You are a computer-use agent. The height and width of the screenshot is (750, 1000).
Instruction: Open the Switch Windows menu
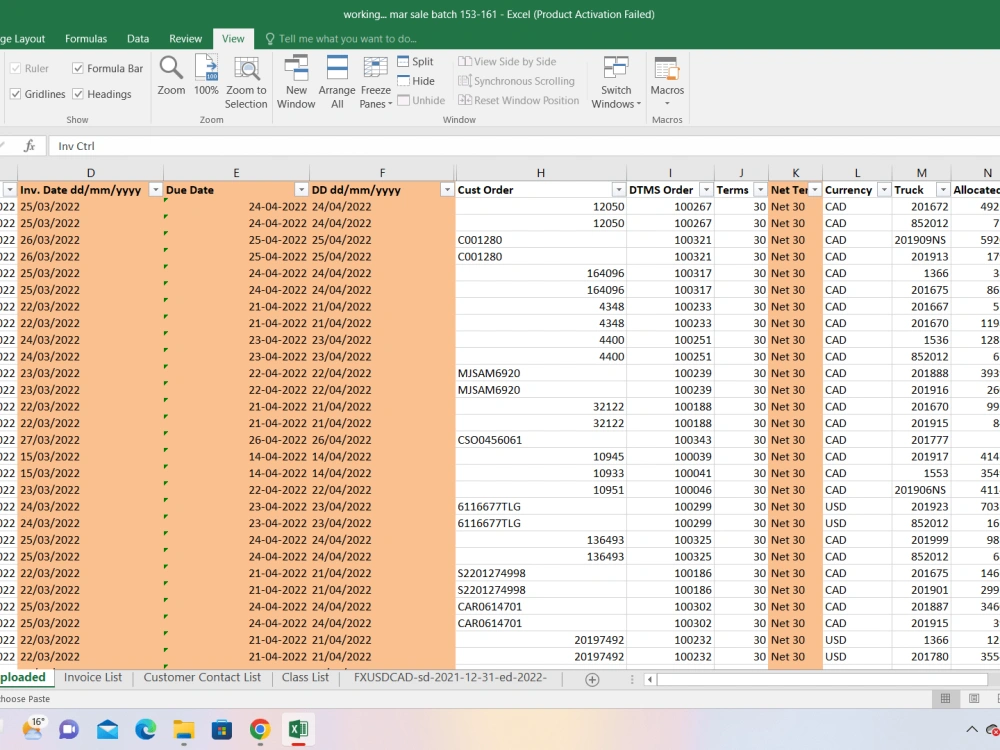coord(616,82)
